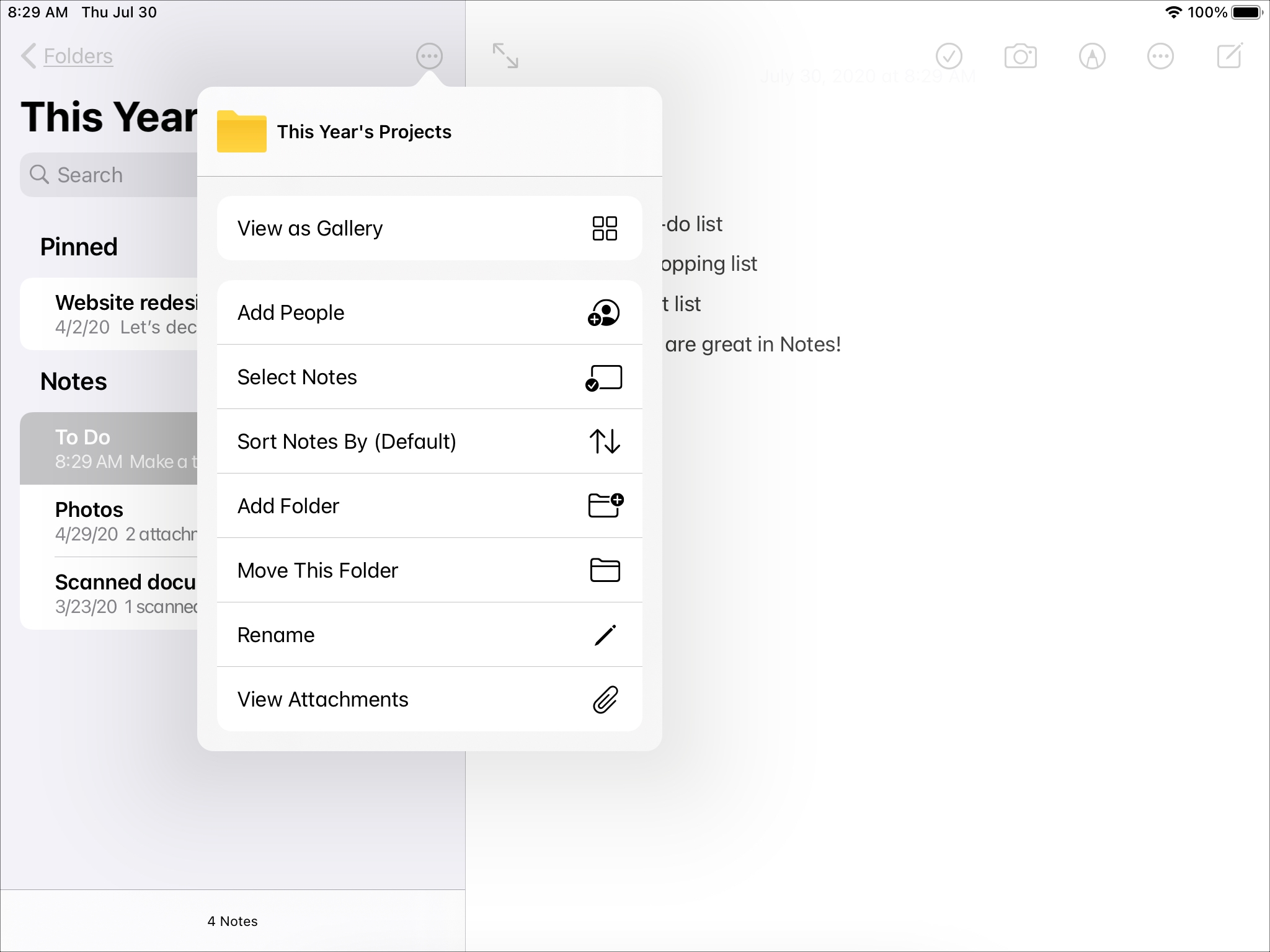Click the Wi-Fi status icon
The height and width of the screenshot is (952, 1270).
1173,12
